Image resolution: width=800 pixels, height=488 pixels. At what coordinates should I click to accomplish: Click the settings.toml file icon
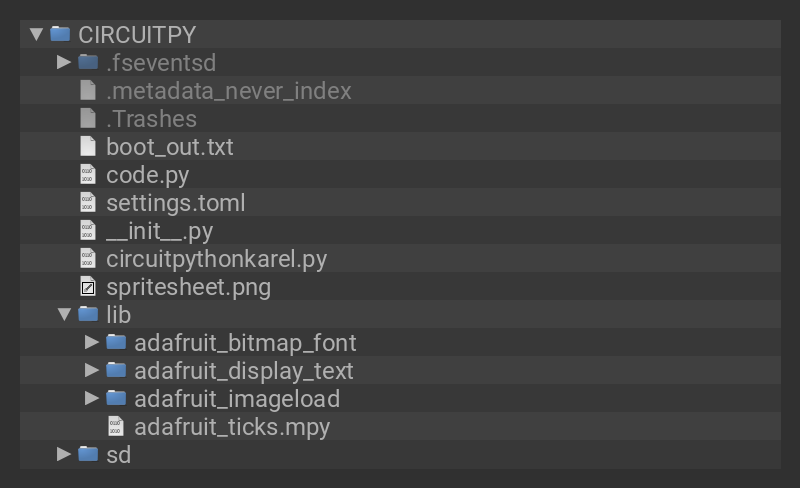(88, 202)
